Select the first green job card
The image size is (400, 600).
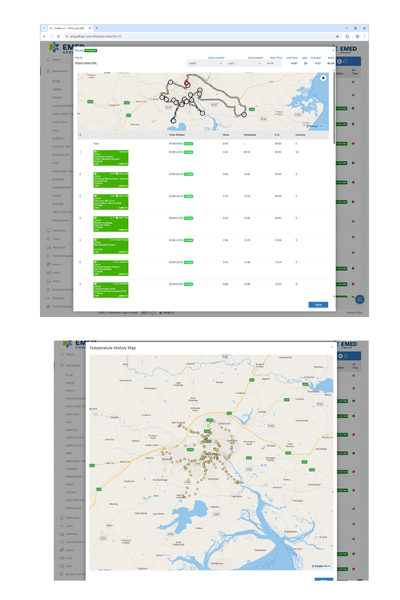(111, 158)
